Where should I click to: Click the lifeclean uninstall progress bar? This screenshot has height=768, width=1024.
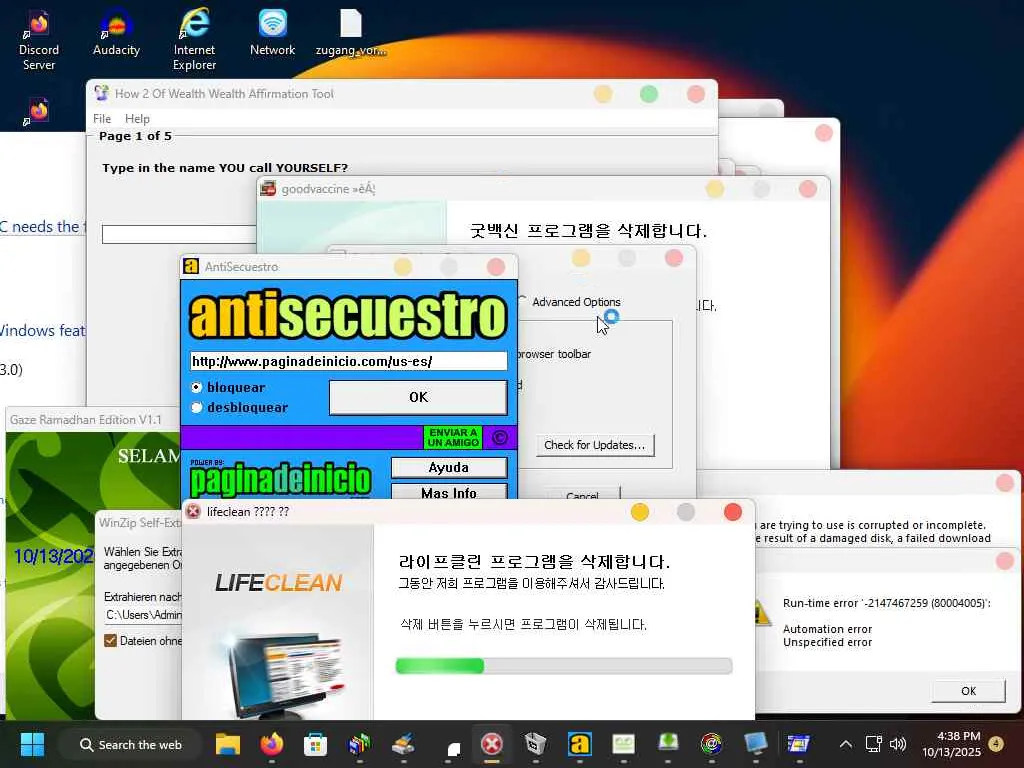click(x=564, y=665)
